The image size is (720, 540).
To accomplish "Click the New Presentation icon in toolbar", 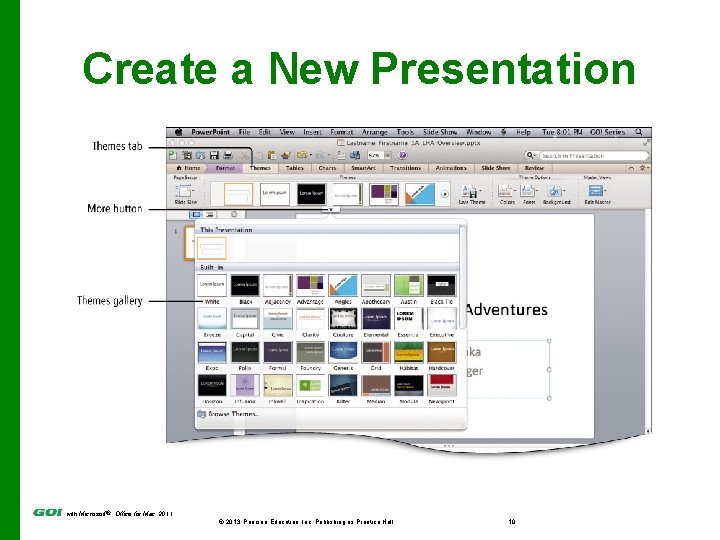I will [x=173, y=156].
